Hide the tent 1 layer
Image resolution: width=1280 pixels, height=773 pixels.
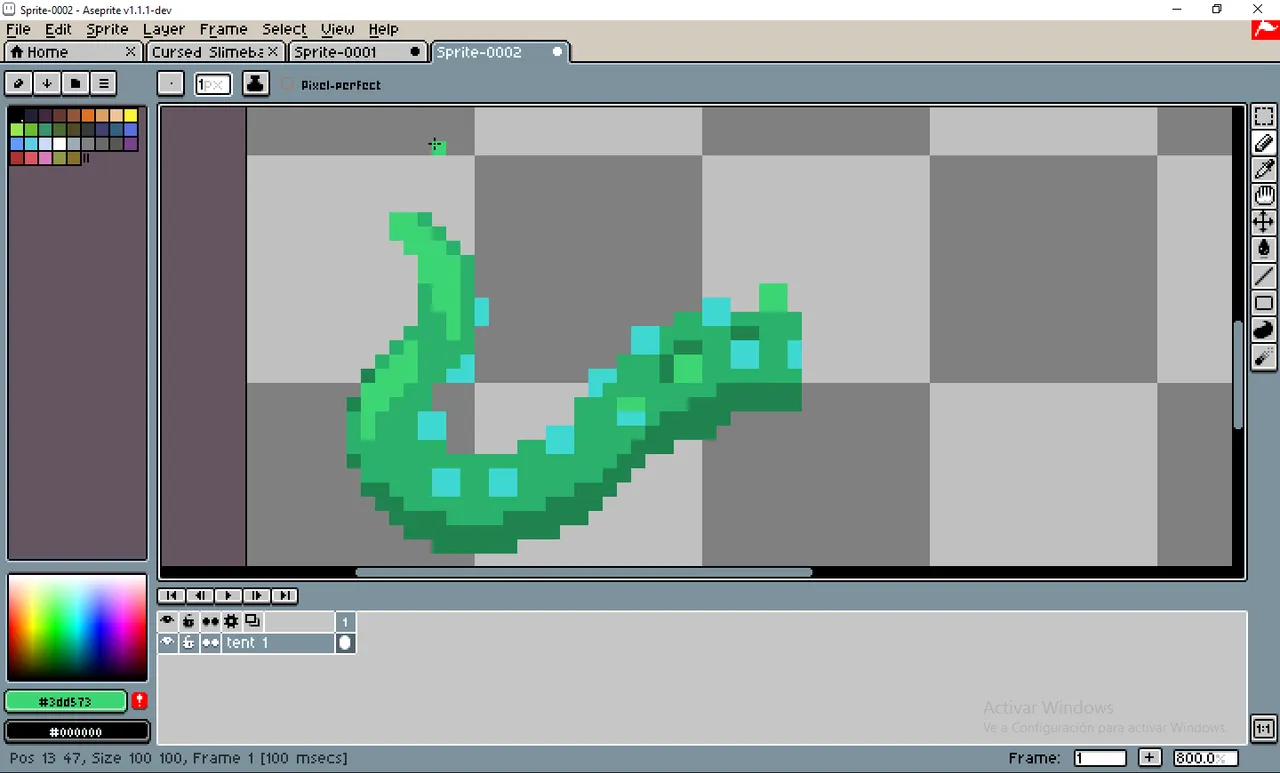pos(167,643)
